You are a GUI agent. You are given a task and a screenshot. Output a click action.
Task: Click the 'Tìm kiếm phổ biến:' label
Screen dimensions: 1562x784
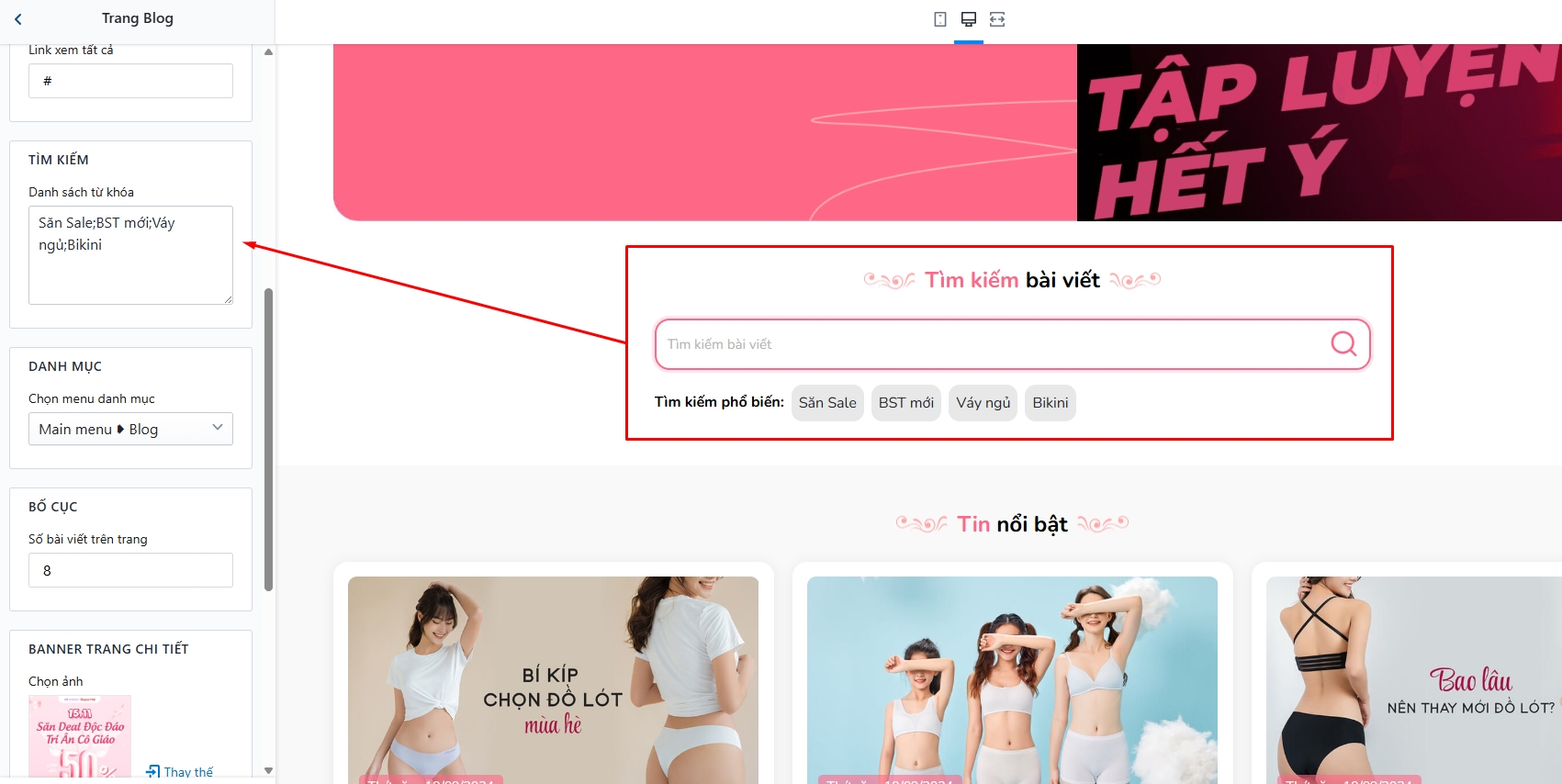point(719,402)
